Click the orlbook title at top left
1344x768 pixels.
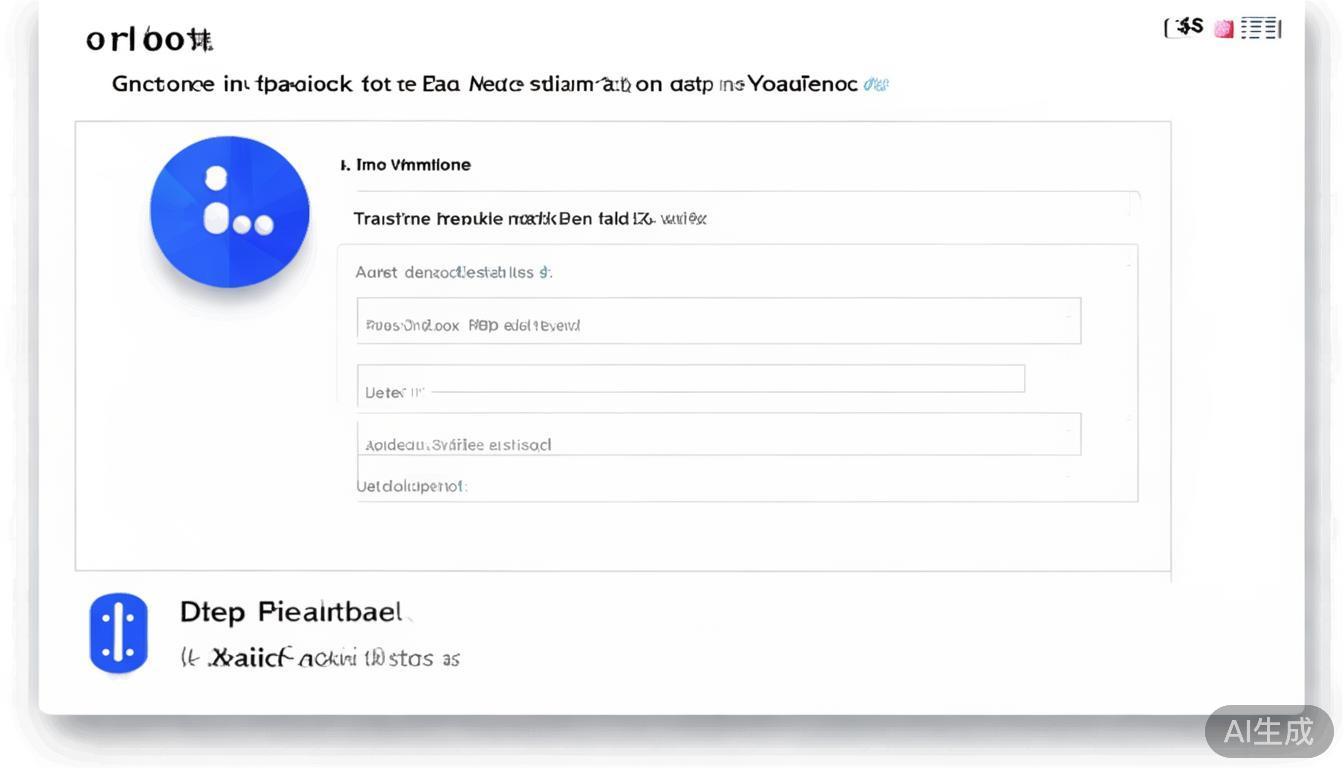(149, 39)
